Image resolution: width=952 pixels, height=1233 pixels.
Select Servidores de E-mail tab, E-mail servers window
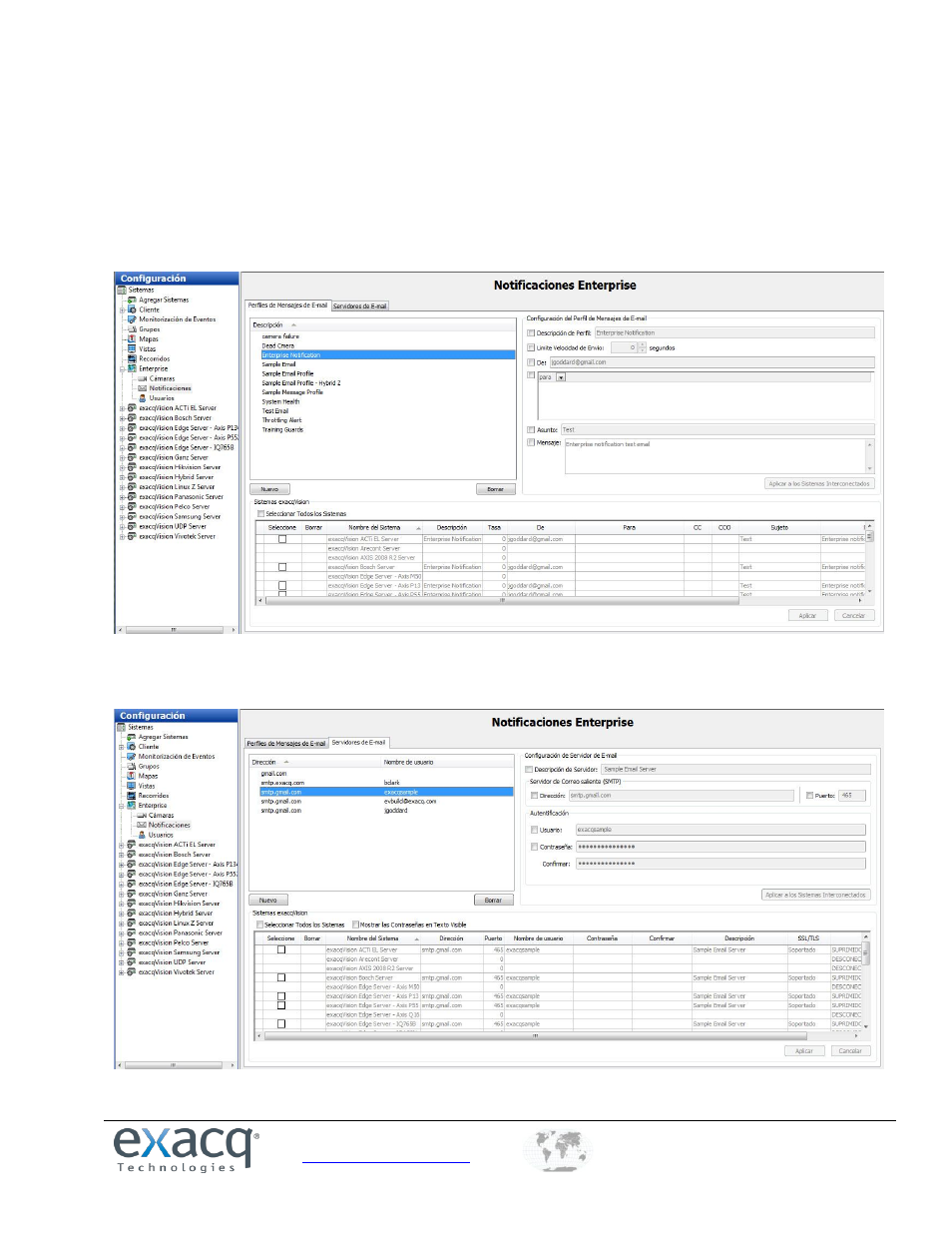click(359, 743)
